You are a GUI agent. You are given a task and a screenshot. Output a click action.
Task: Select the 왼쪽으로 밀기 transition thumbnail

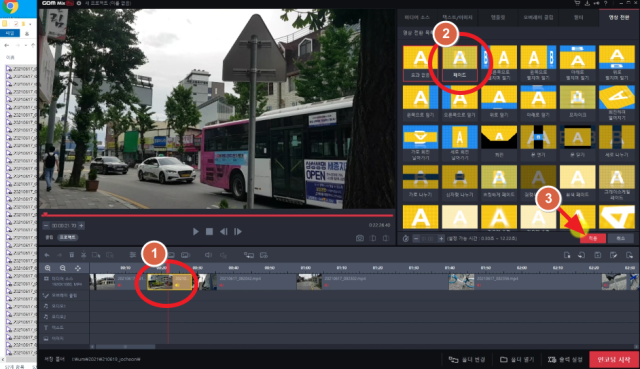click(x=420, y=102)
